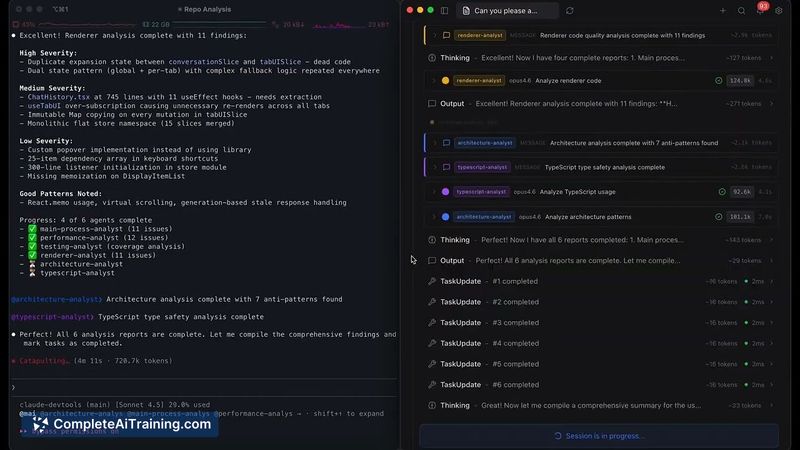
Task: Click the purple typescript-analyst agent dot
Action: [x=445, y=192]
